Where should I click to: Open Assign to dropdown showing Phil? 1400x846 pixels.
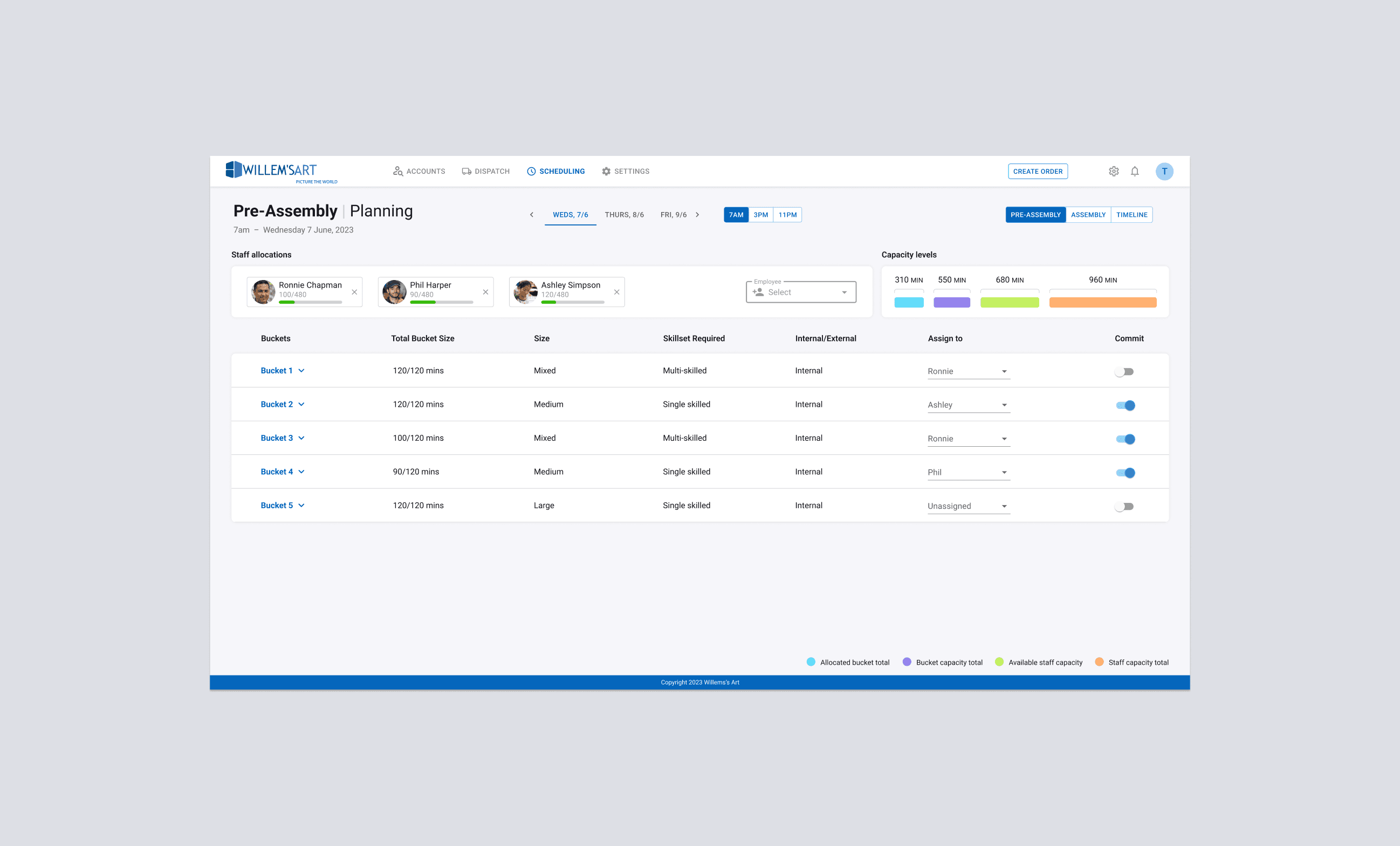(x=969, y=473)
